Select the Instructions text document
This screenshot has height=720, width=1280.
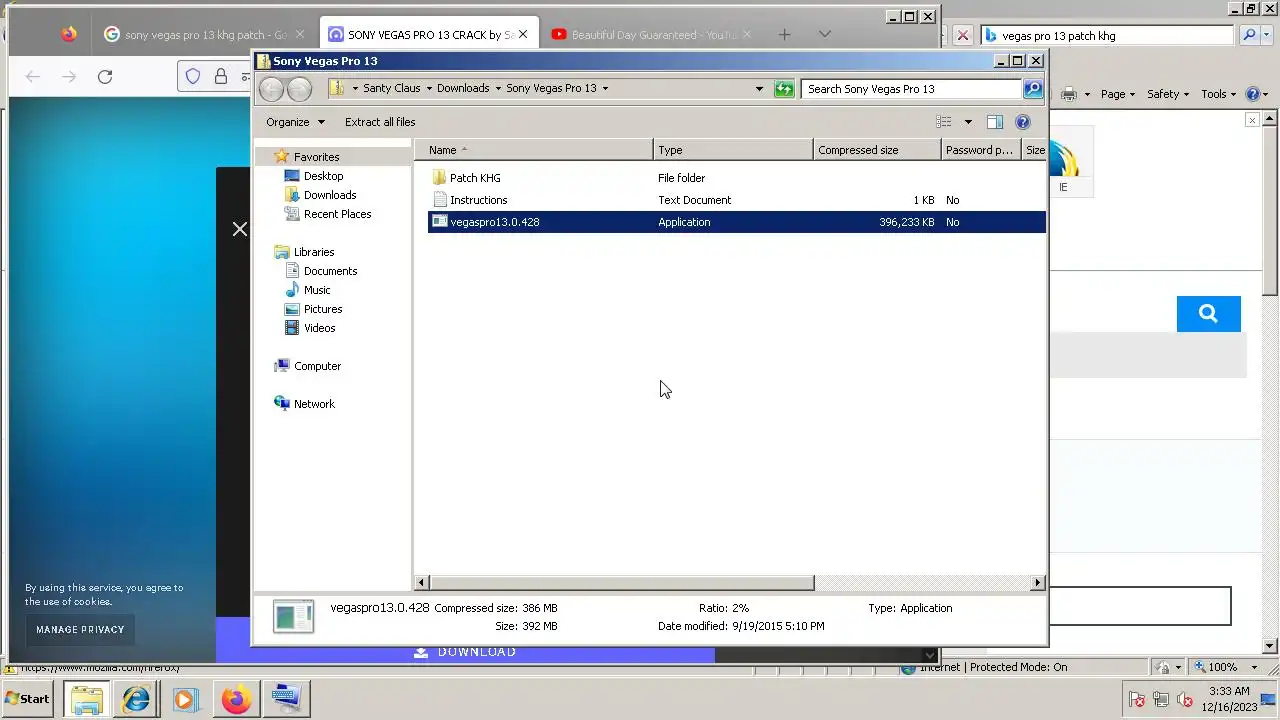[x=478, y=200]
